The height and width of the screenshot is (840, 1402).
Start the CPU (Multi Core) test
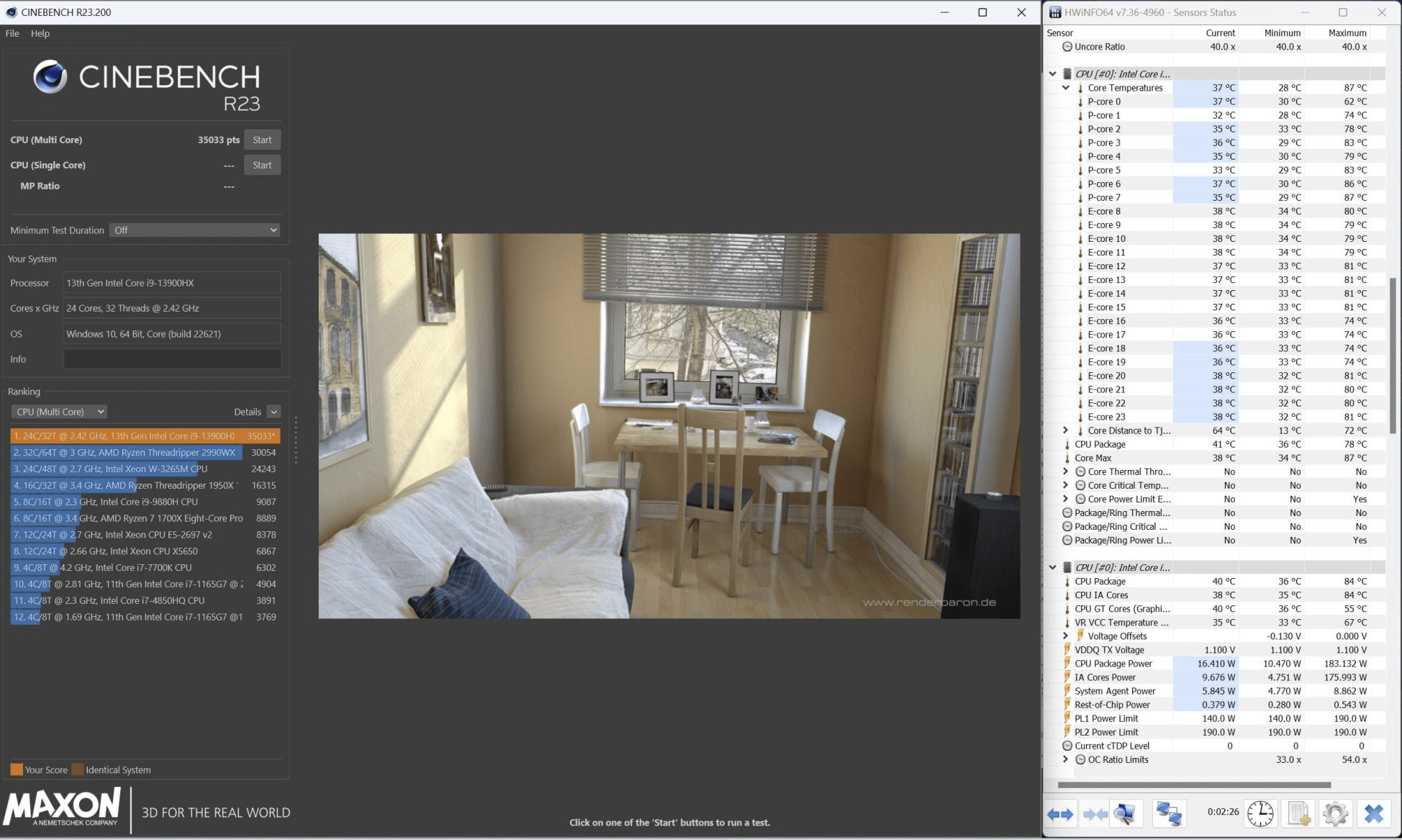point(262,140)
